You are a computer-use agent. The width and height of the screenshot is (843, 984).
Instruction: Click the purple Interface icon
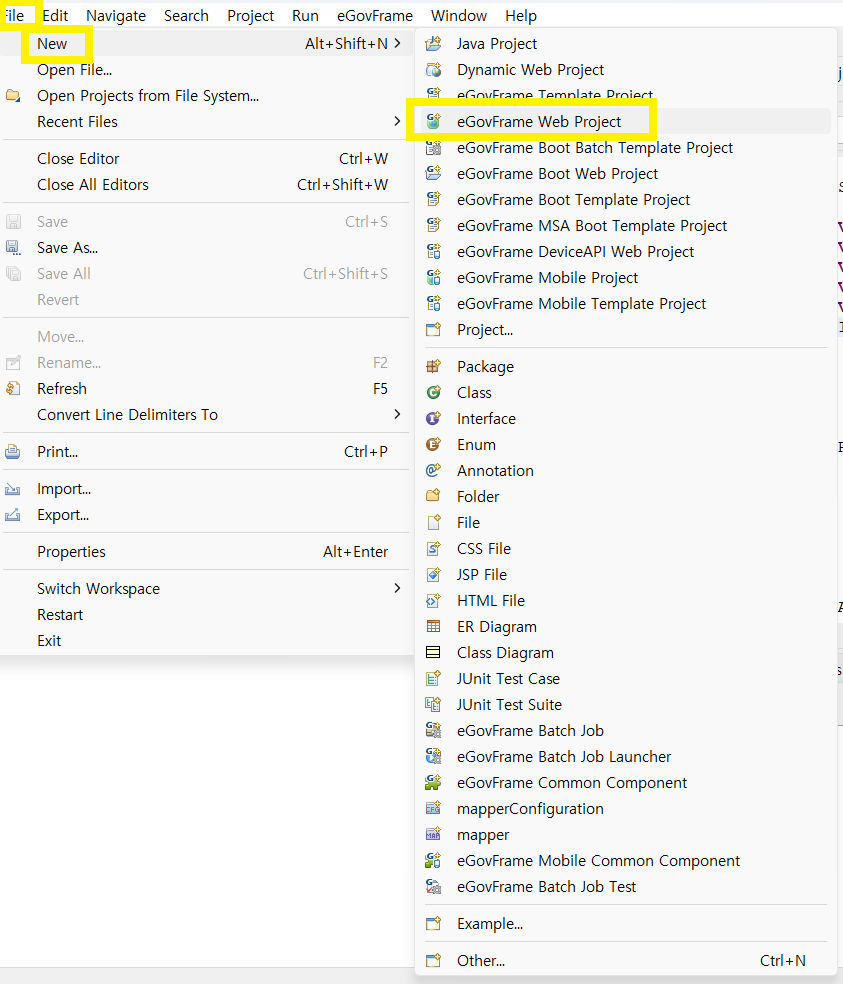point(433,419)
